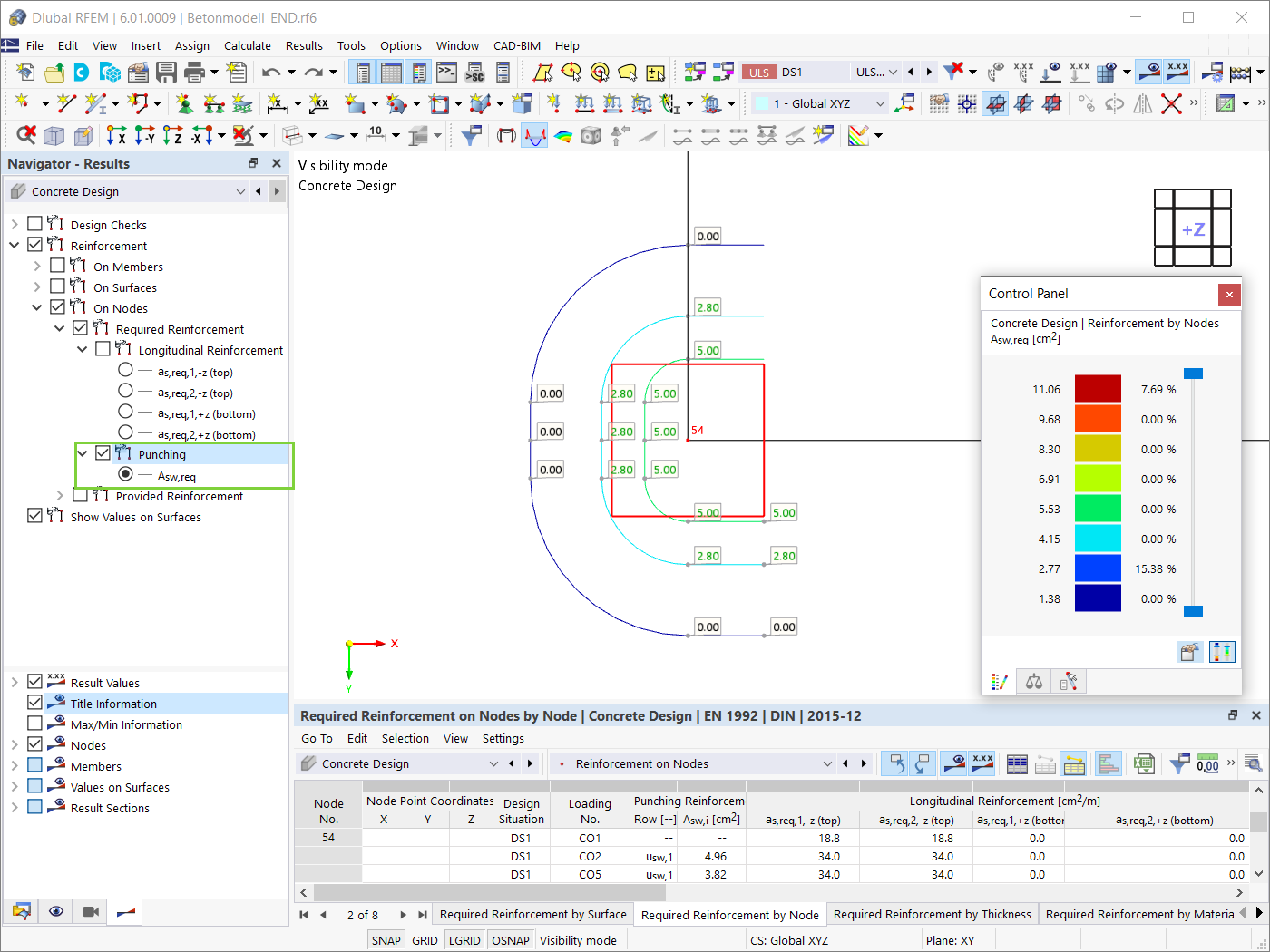Uncheck the Reinforcement checkbox
This screenshot has width=1270, height=952.
point(34,245)
